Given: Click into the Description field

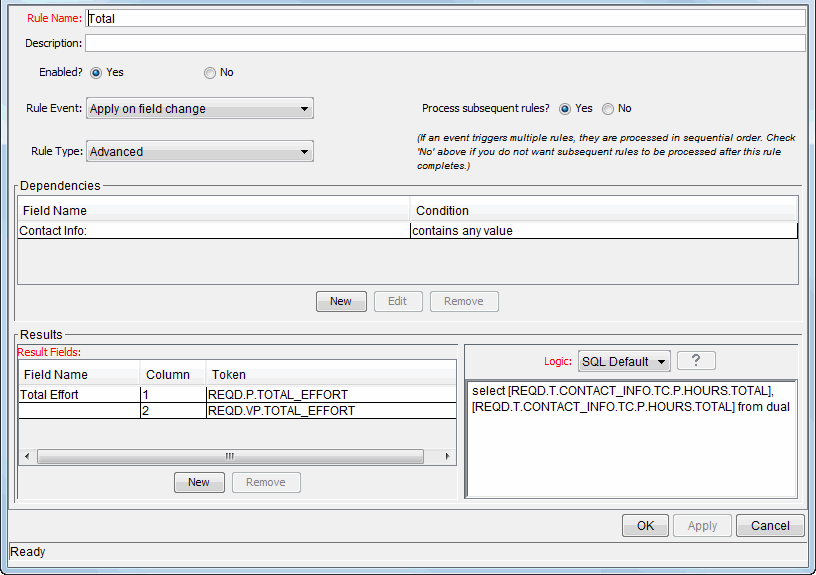Looking at the screenshot, I should (x=445, y=43).
